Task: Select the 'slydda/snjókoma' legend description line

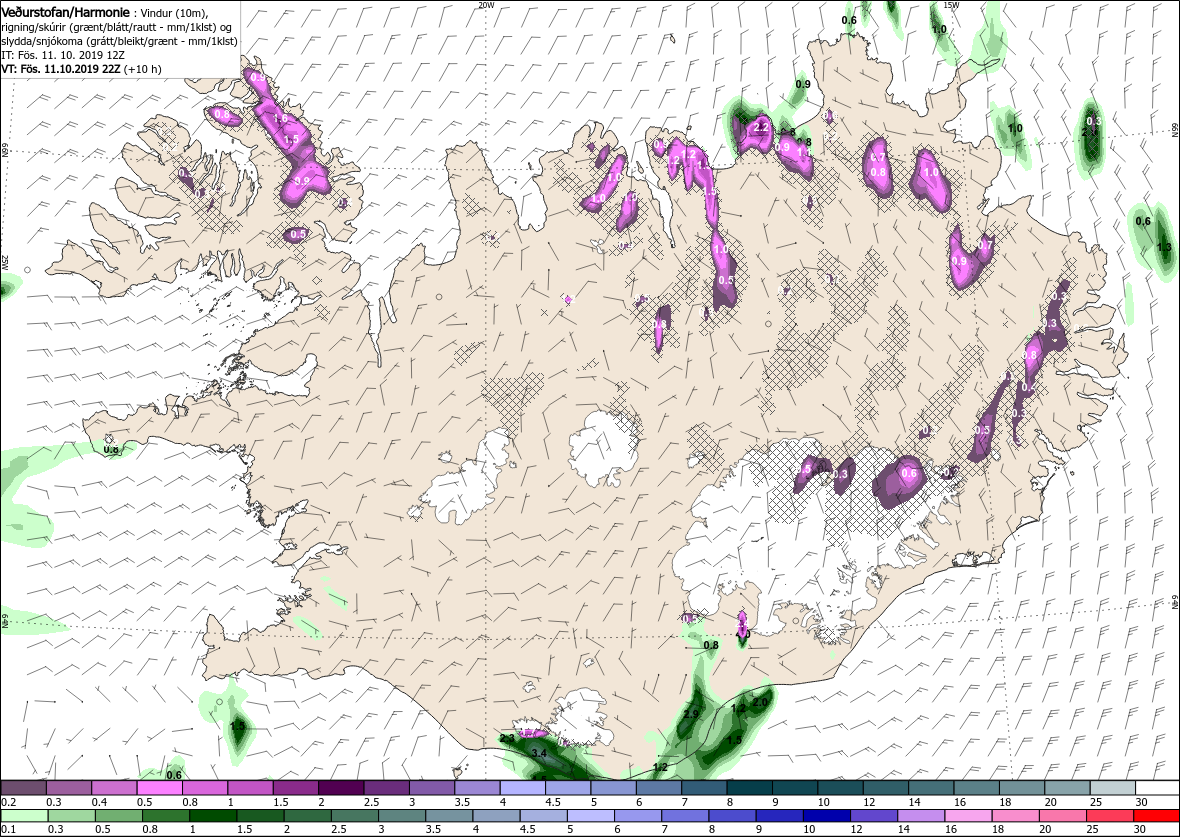Action: pos(119,41)
